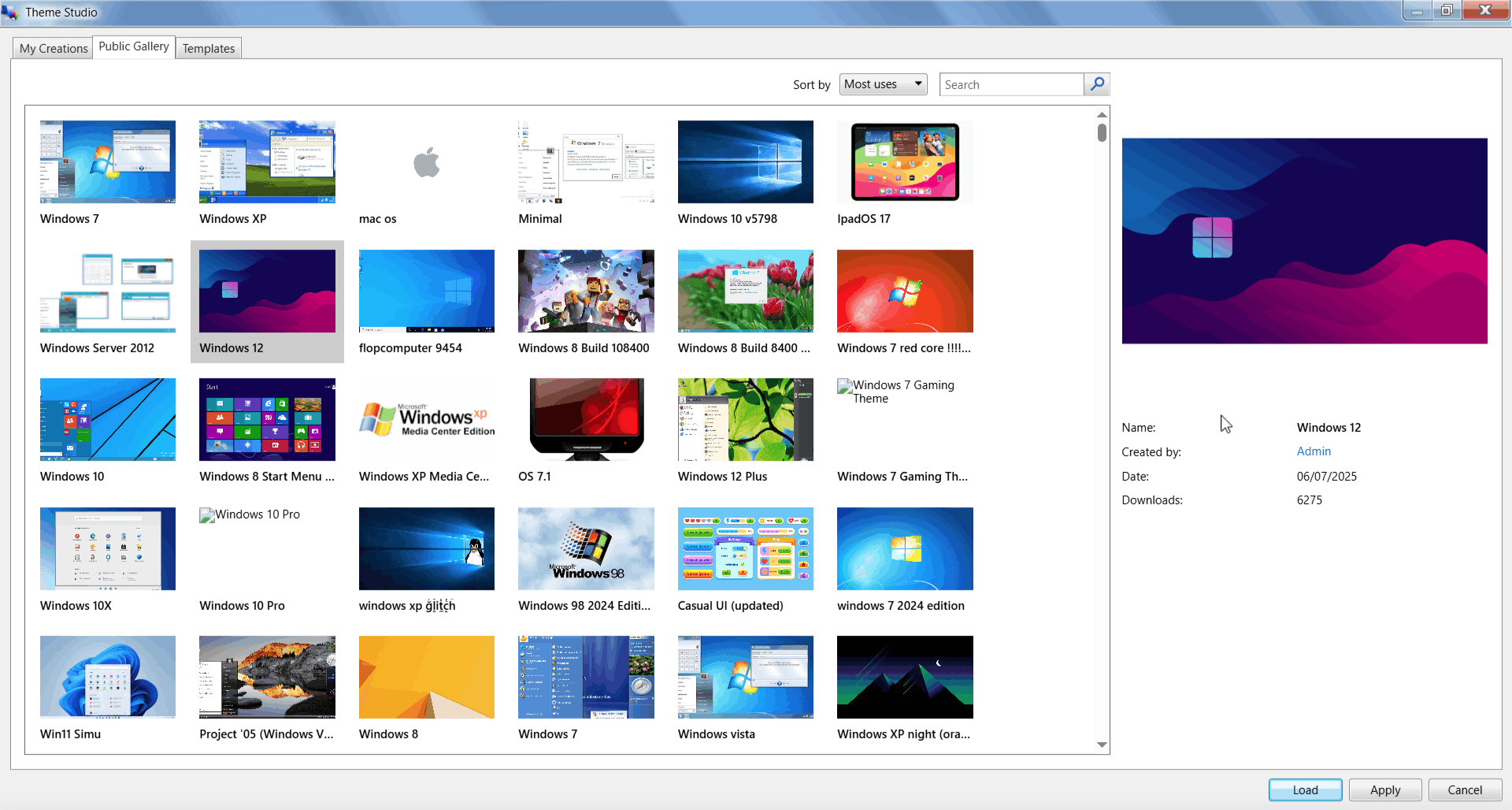Open the Windows 7 red core theme

tap(904, 291)
